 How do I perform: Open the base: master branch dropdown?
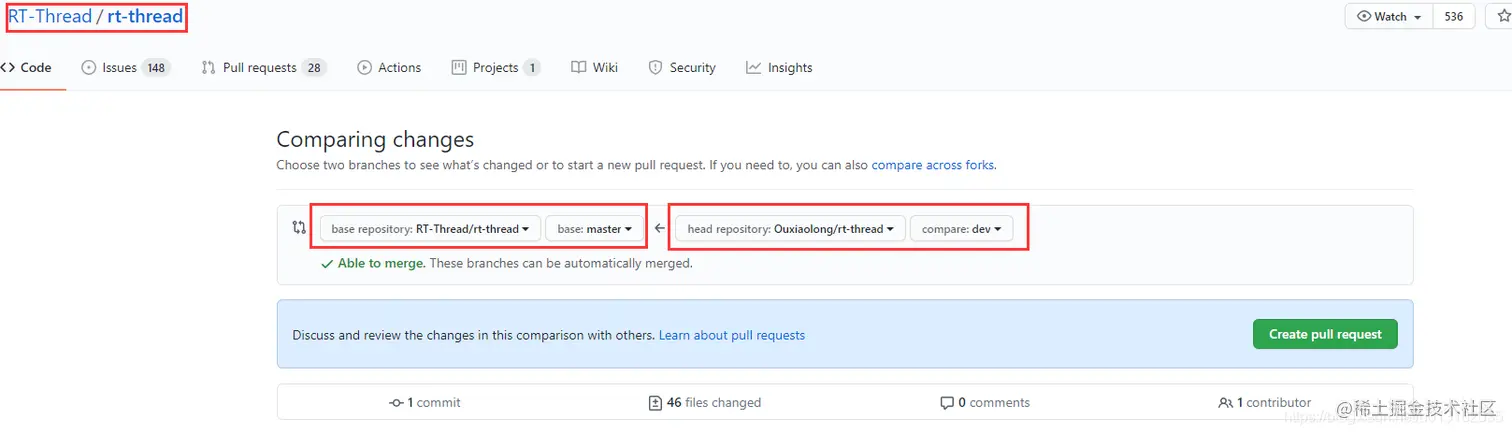(594, 229)
